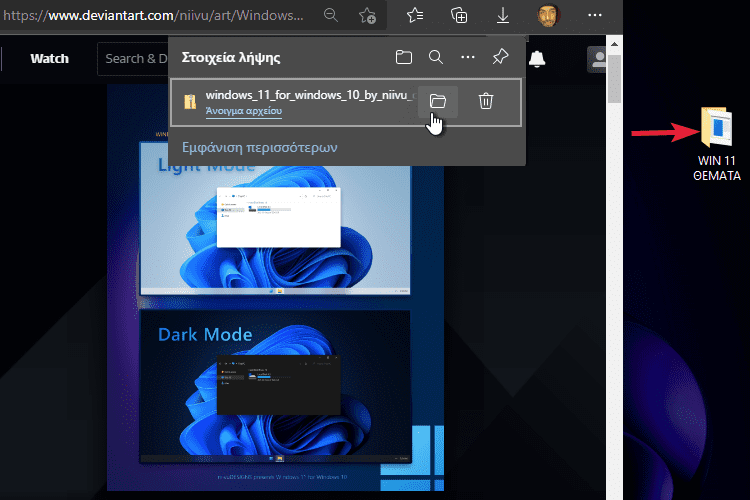Click Εμφάνιση περισσότερων link
This screenshot has height=500, width=750.
click(x=260, y=147)
